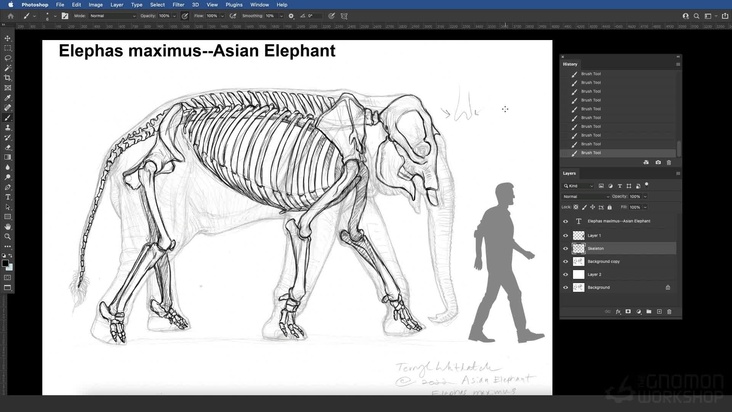This screenshot has width=732, height=412.
Task: Select the Eraser tool
Action: coord(7,147)
